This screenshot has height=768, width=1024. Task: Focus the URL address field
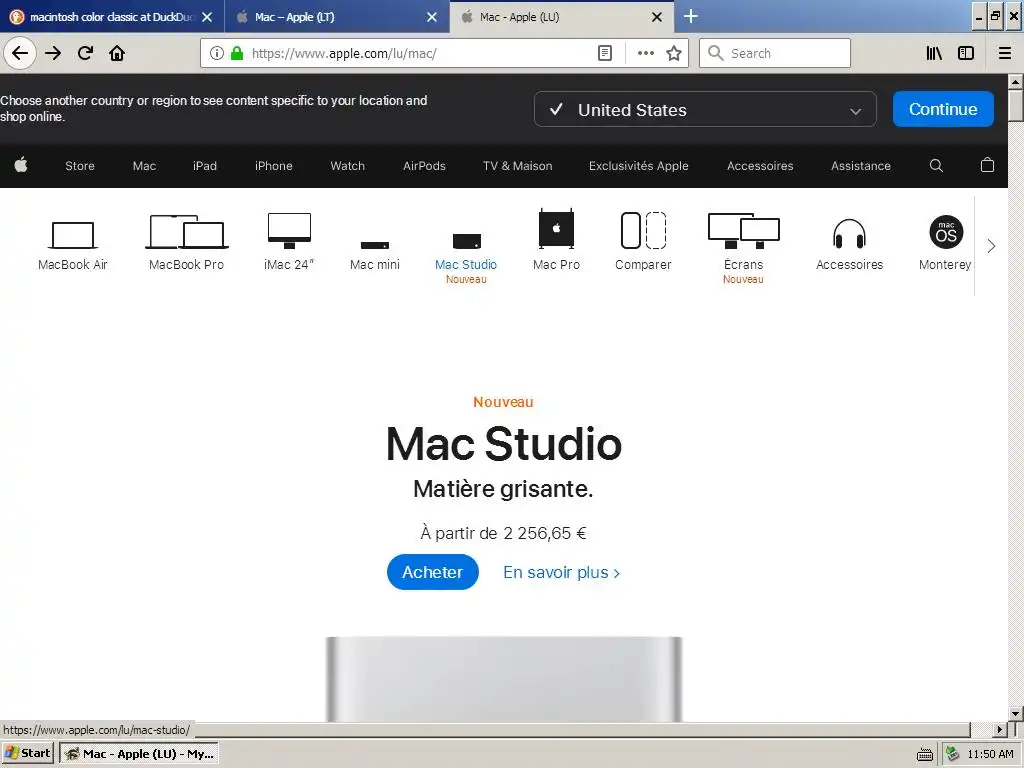(418, 54)
